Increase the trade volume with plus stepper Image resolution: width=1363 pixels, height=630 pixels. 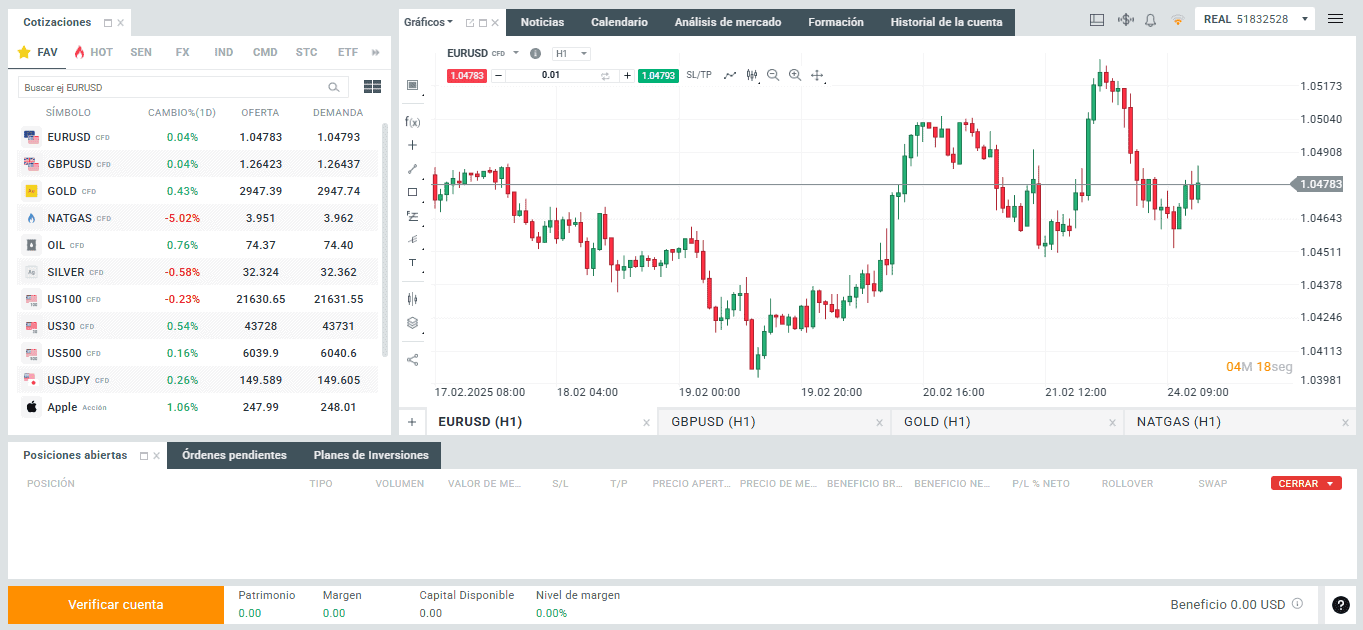tap(627, 75)
